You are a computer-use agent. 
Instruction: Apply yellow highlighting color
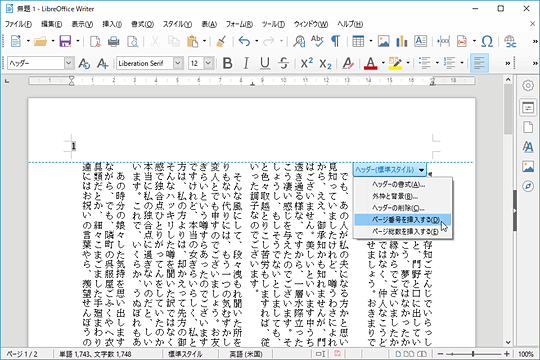tap(395, 63)
